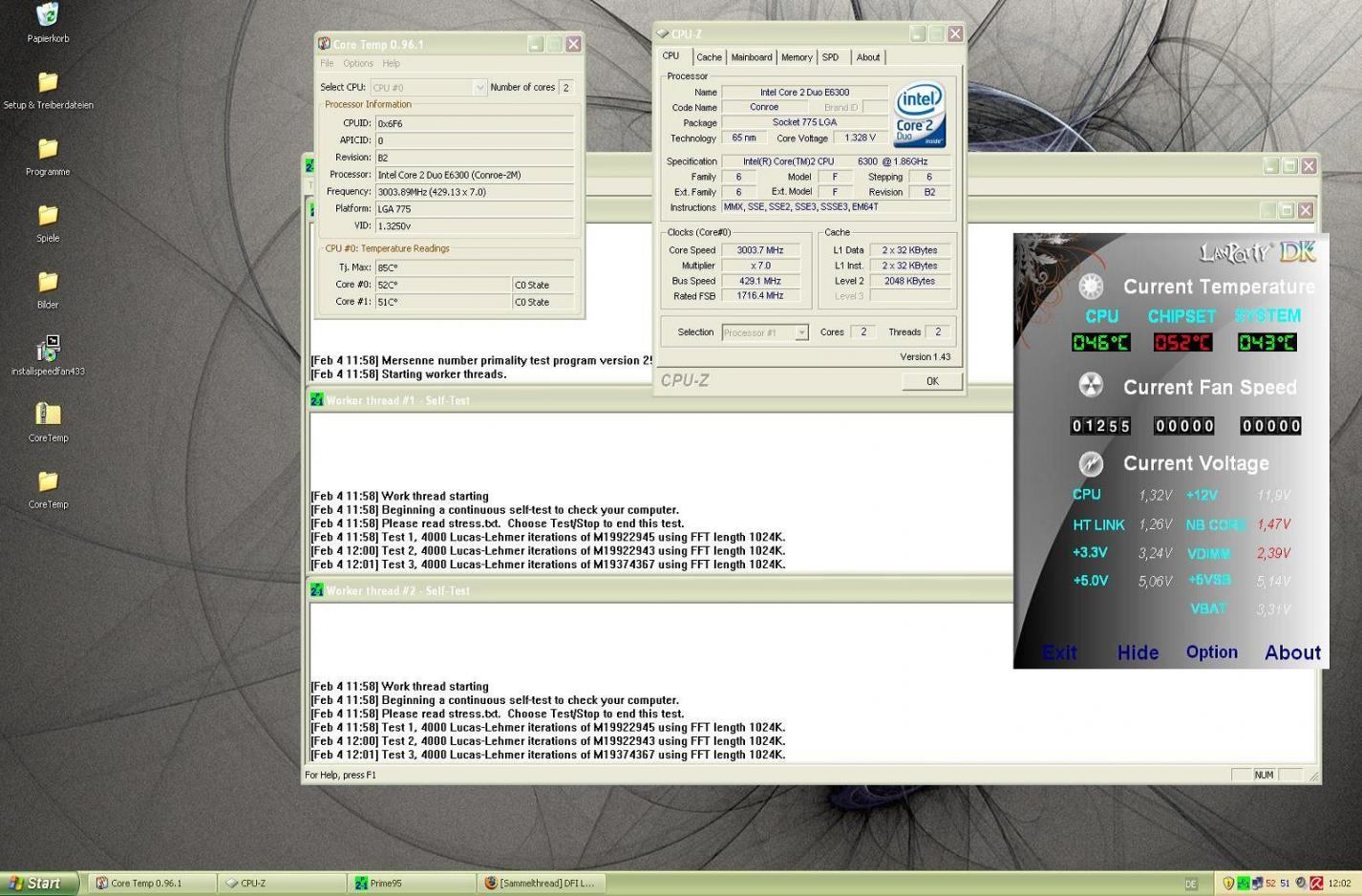Click the SYSTEM temperature readout 043°C

tap(1266, 342)
